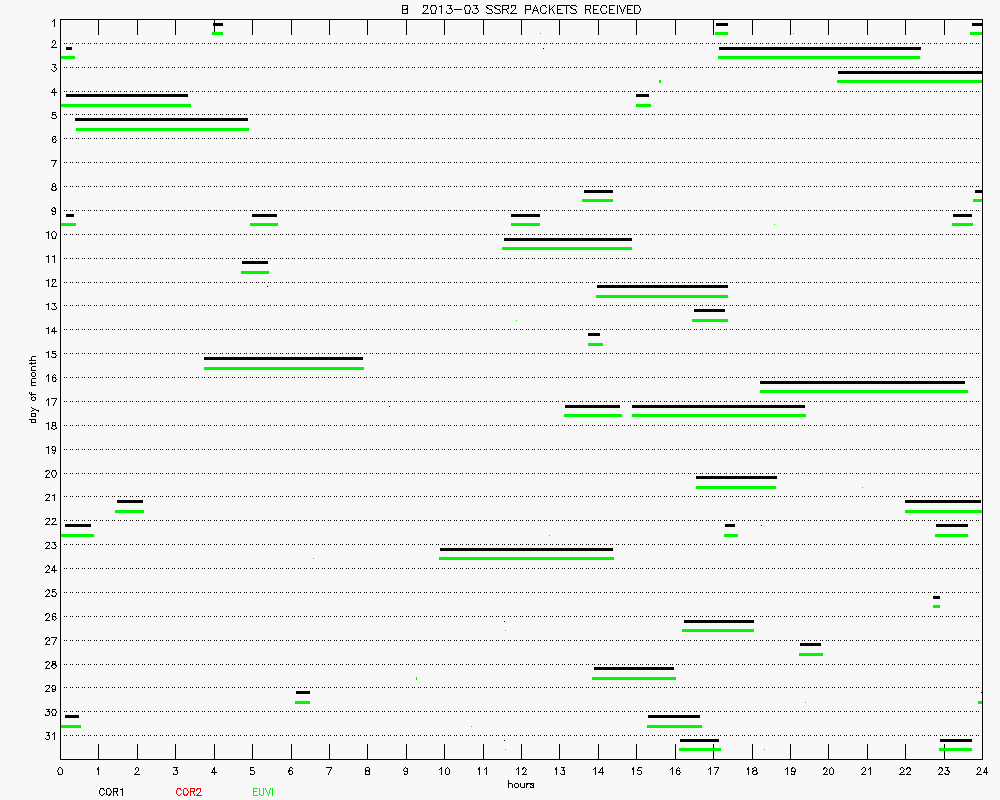Click the day 1 tick label
This screenshot has width=1000, height=800.
[52, 21]
